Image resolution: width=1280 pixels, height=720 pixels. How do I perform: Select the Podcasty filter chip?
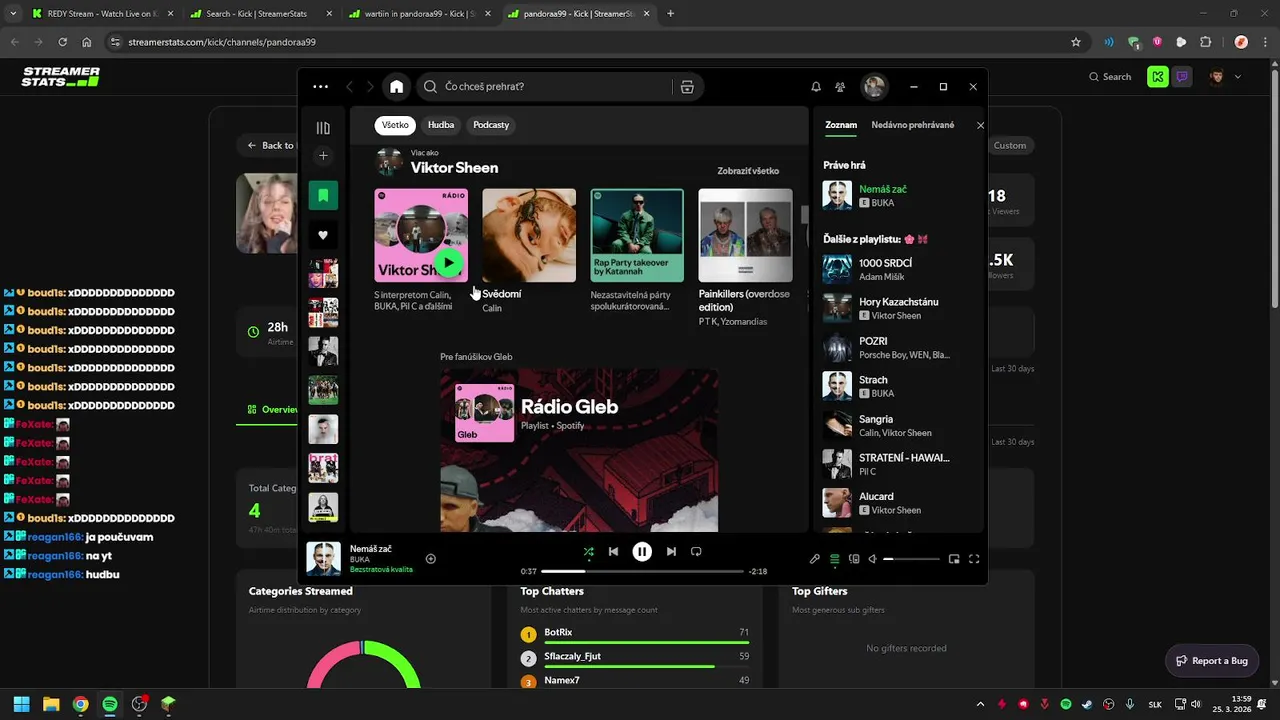[491, 125]
